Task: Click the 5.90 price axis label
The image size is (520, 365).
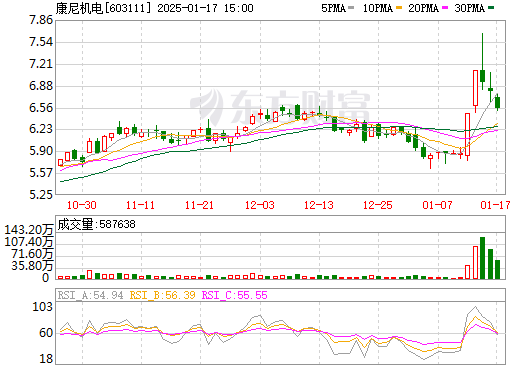Action: point(41,151)
